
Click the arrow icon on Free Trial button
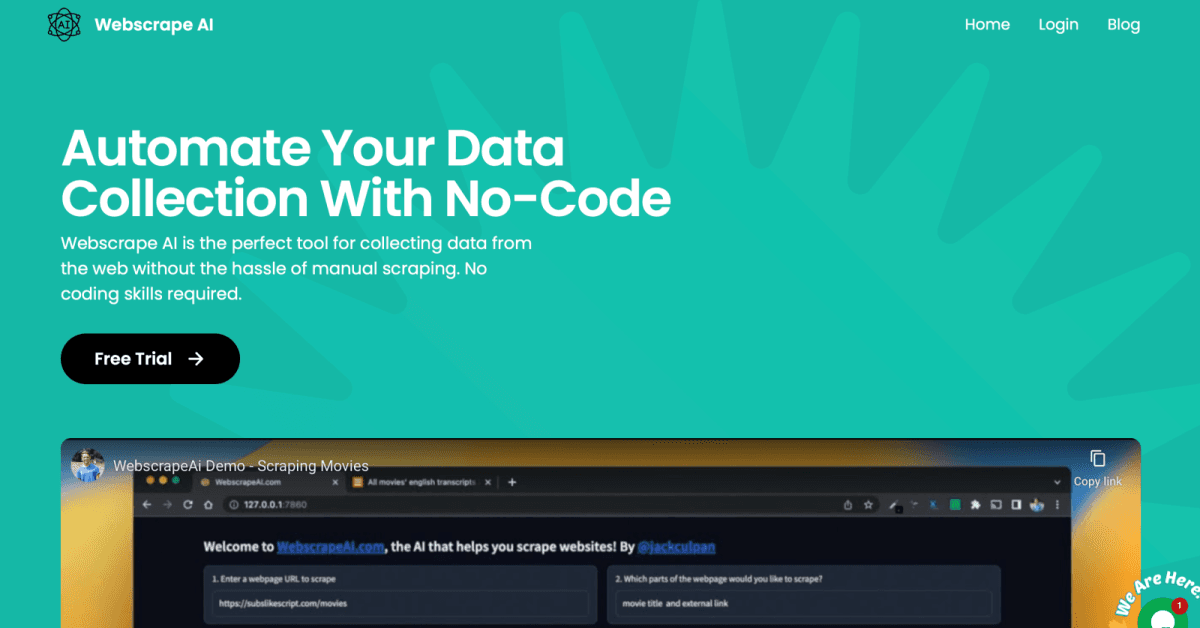pyautogui.click(x=196, y=359)
